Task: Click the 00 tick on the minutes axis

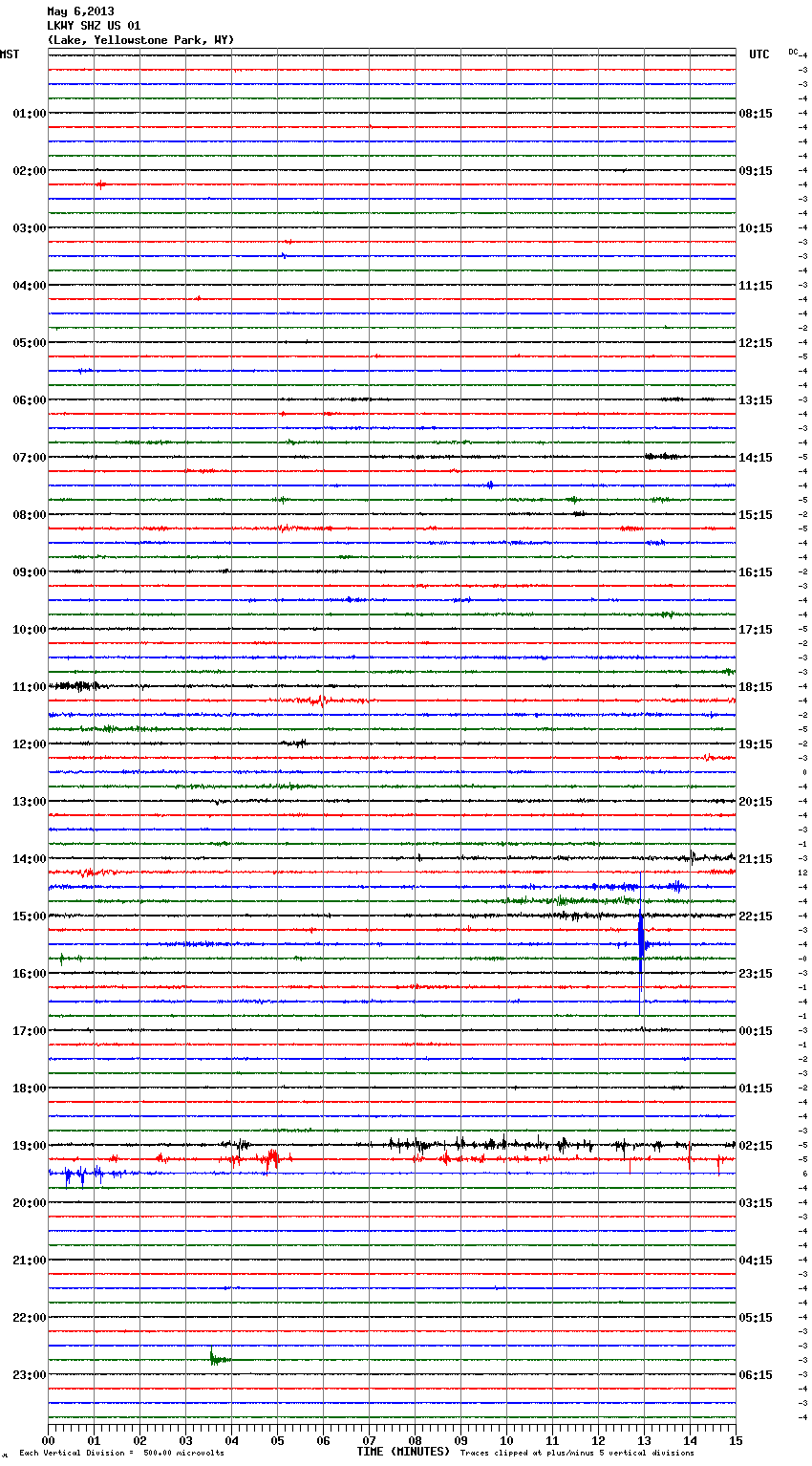Action: point(49,1439)
